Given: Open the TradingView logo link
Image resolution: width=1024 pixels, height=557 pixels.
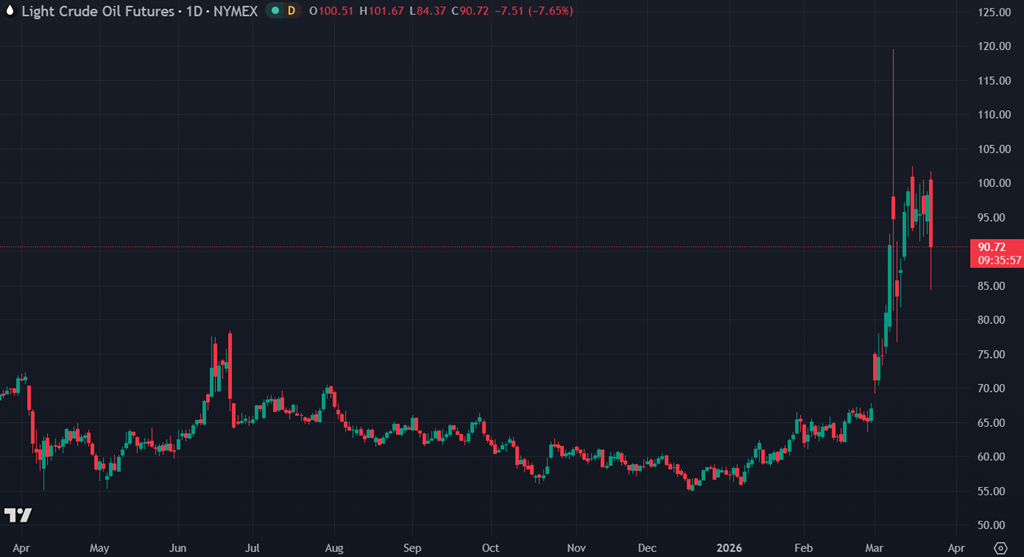Looking at the screenshot, I should tap(17, 515).
